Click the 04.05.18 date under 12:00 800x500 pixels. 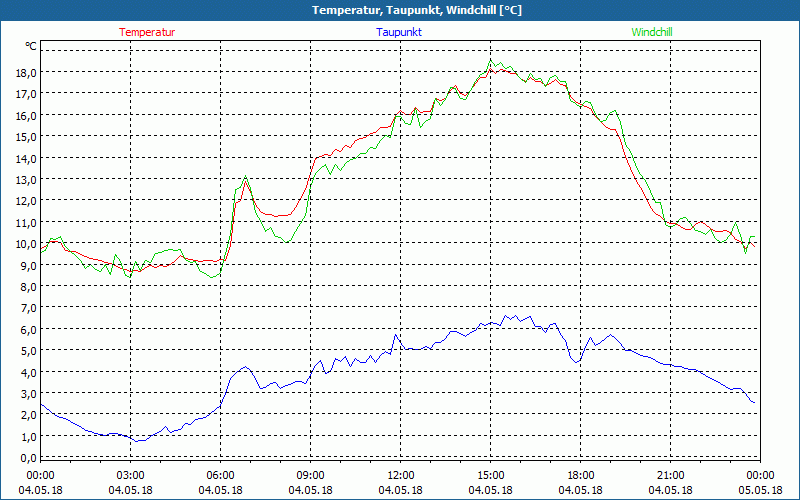click(401, 490)
